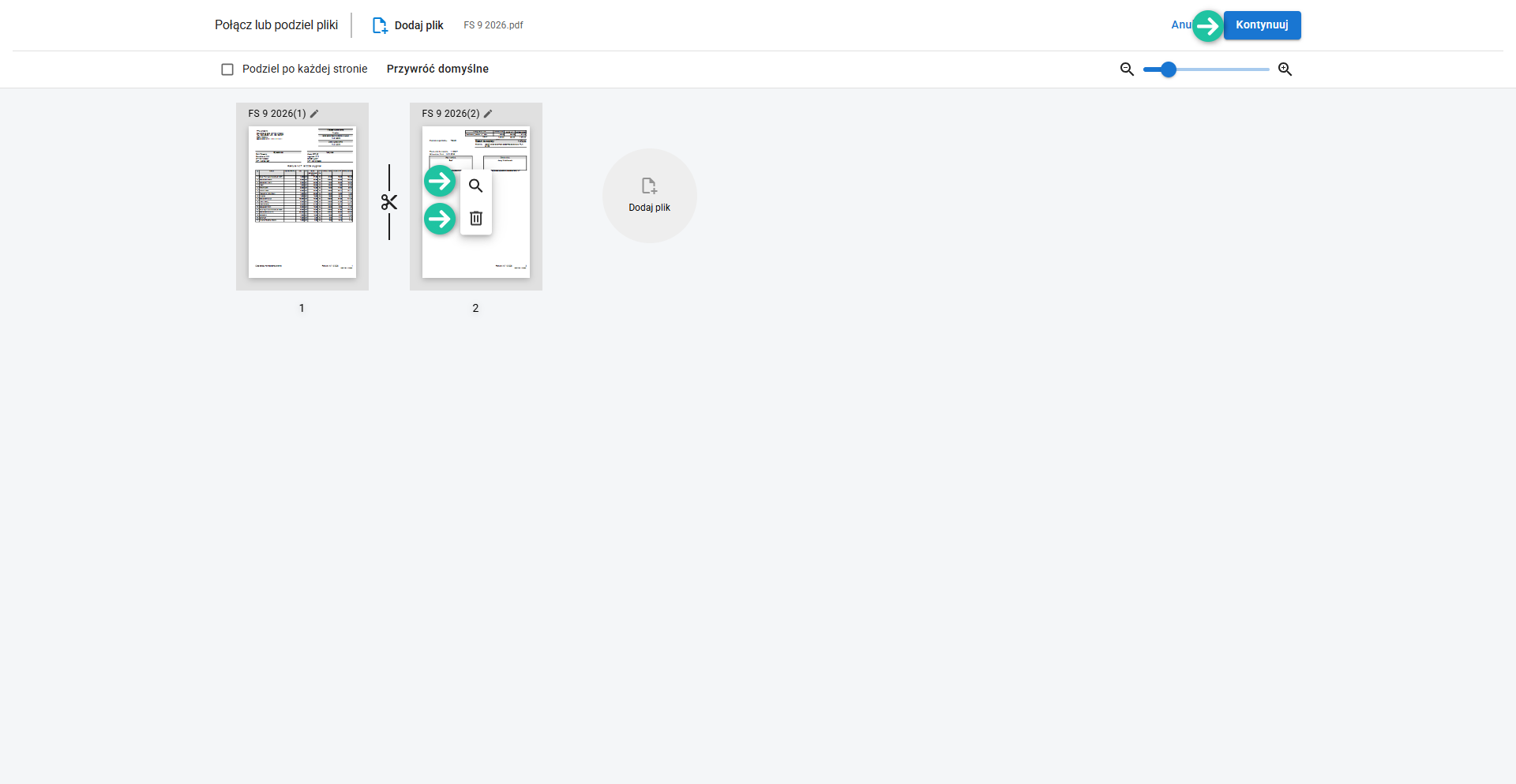Click the add file icon in header
The height and width of the screenshot is (784, 1516).
click(380, 25)
